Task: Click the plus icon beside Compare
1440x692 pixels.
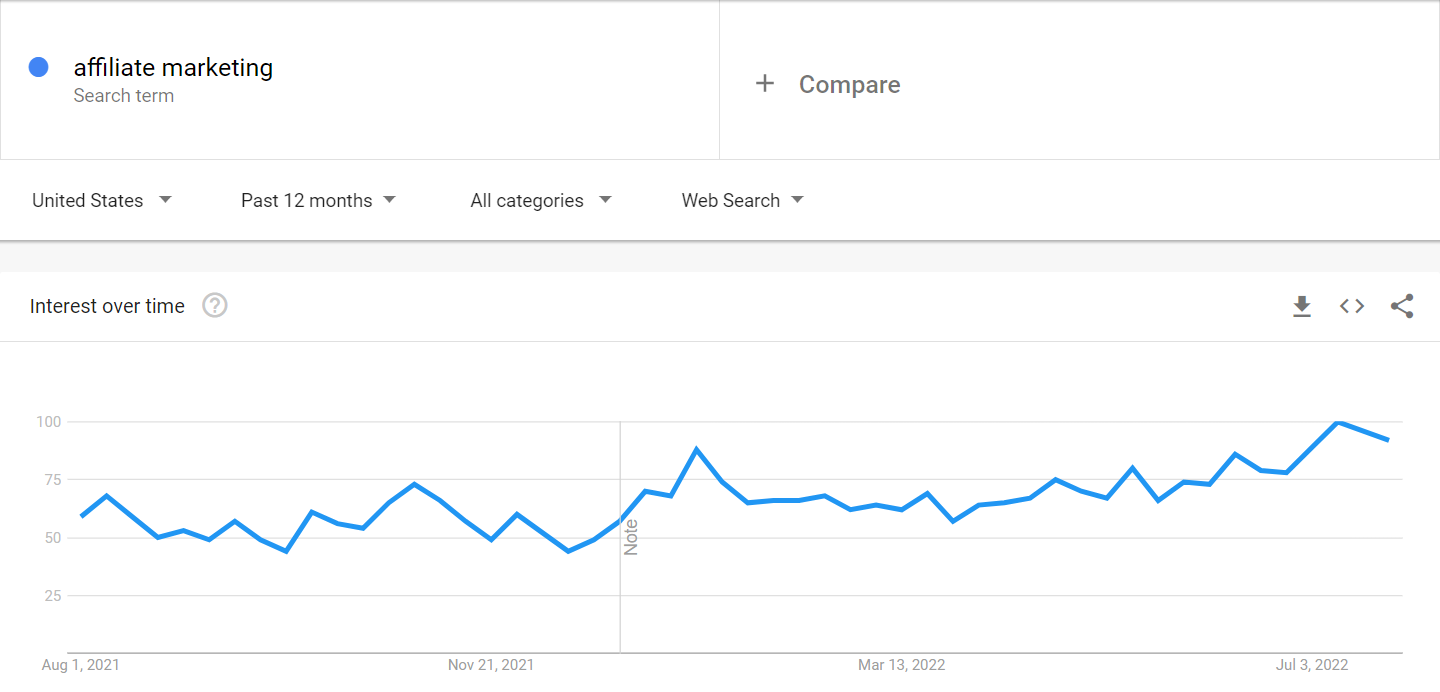Action: coord(765,84)
